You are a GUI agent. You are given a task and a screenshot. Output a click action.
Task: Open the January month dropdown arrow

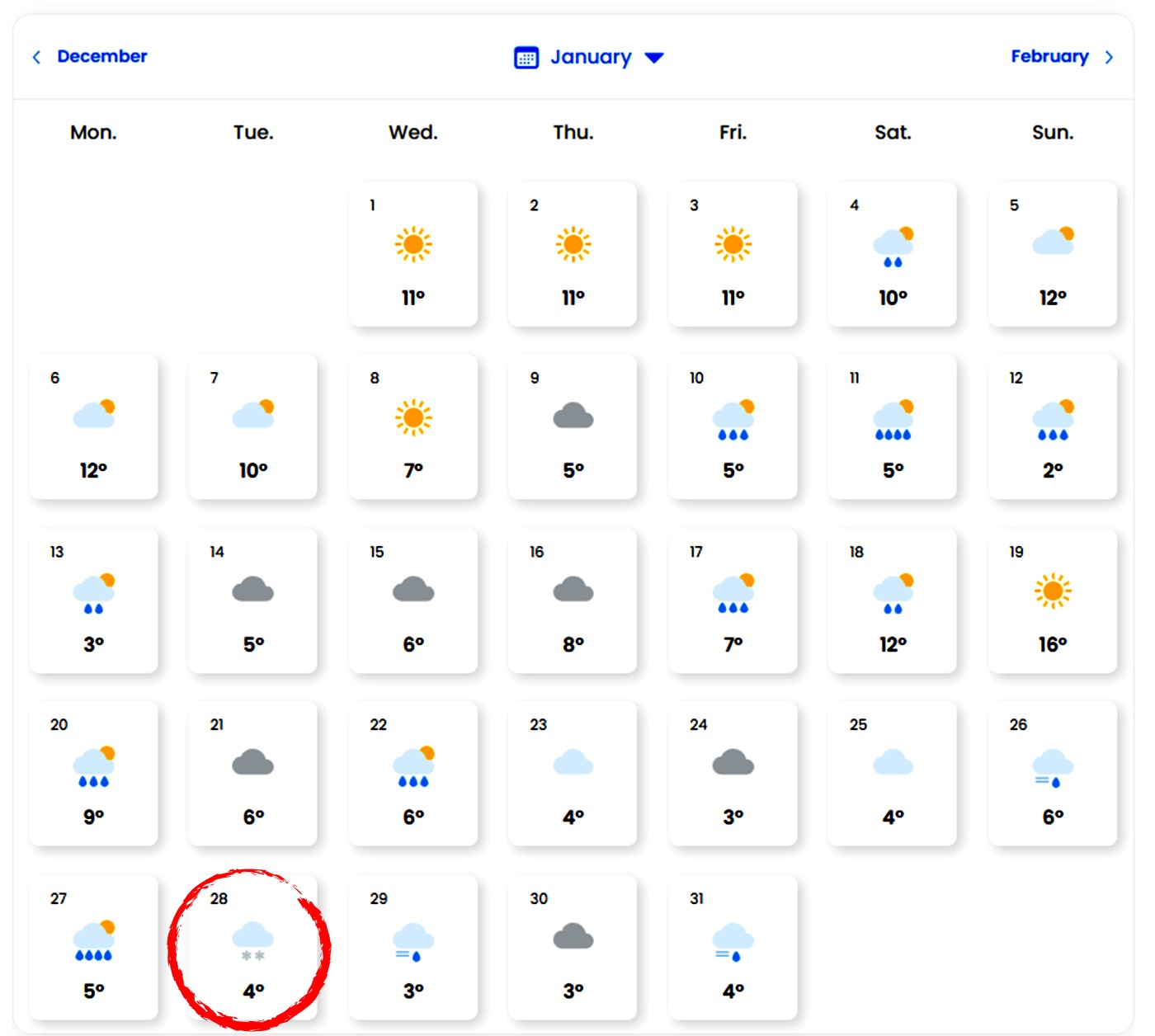654,58
